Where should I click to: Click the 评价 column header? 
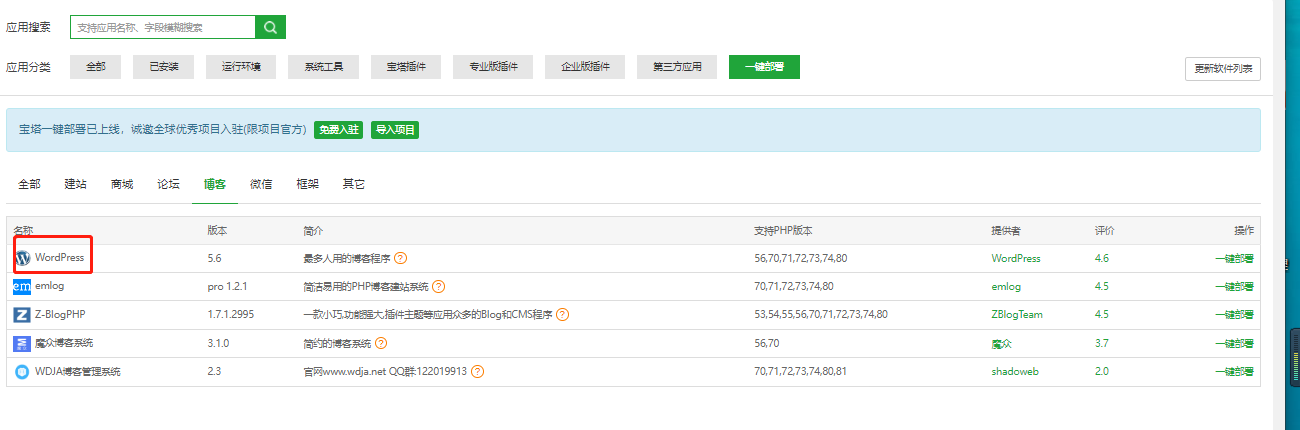click(1105, 230)
